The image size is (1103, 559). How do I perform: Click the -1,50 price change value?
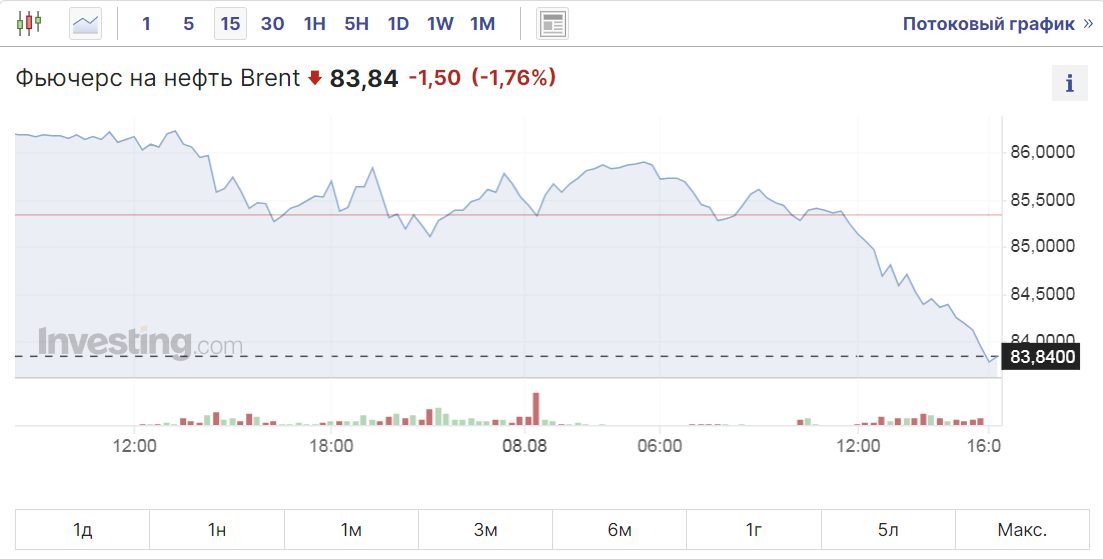435,77
